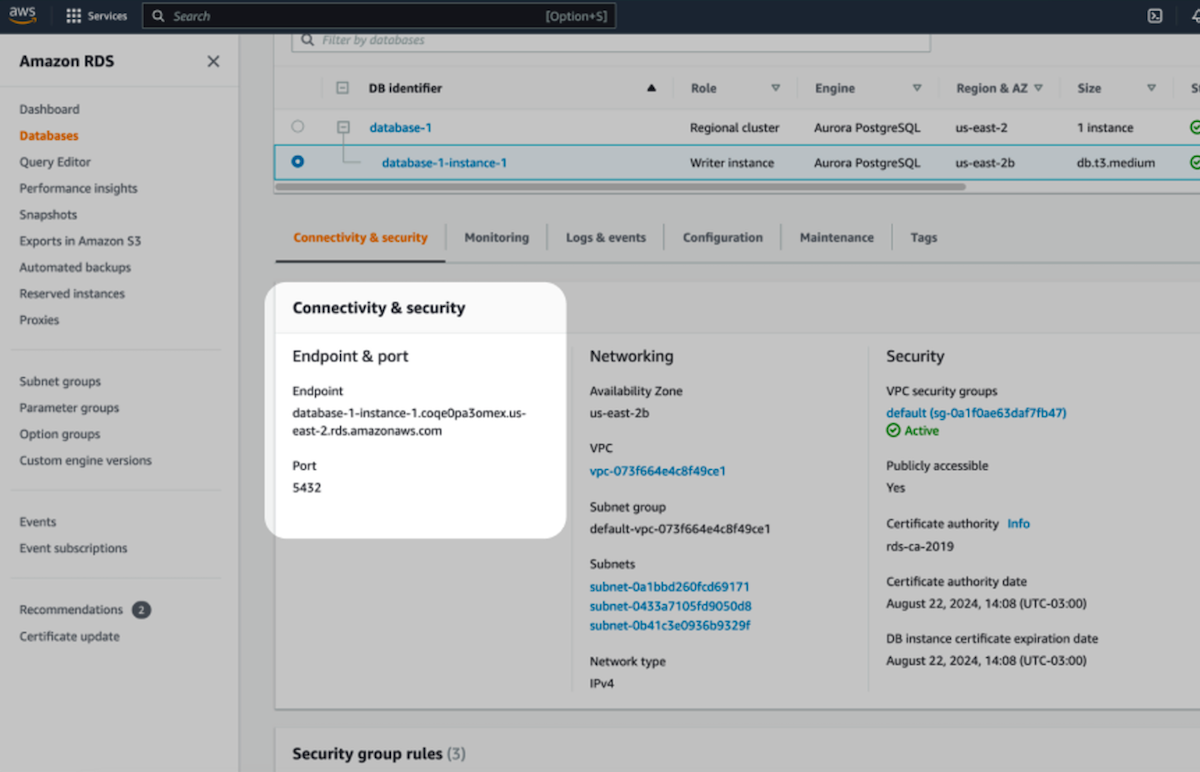Close the Amazon RDS side panel

(213, 62)
